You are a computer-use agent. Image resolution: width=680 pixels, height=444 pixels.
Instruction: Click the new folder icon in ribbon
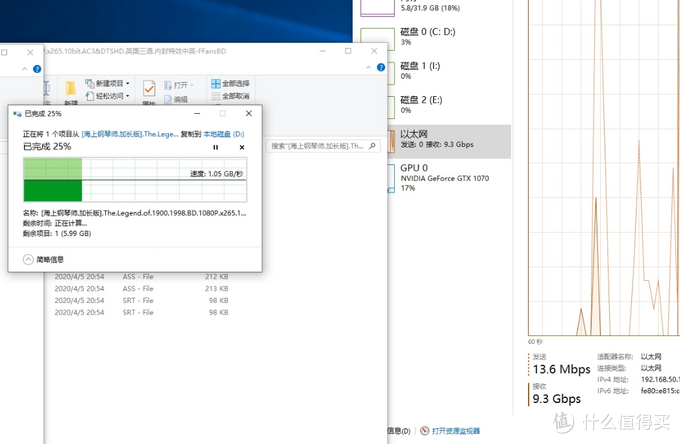click(x=71, y=88)
